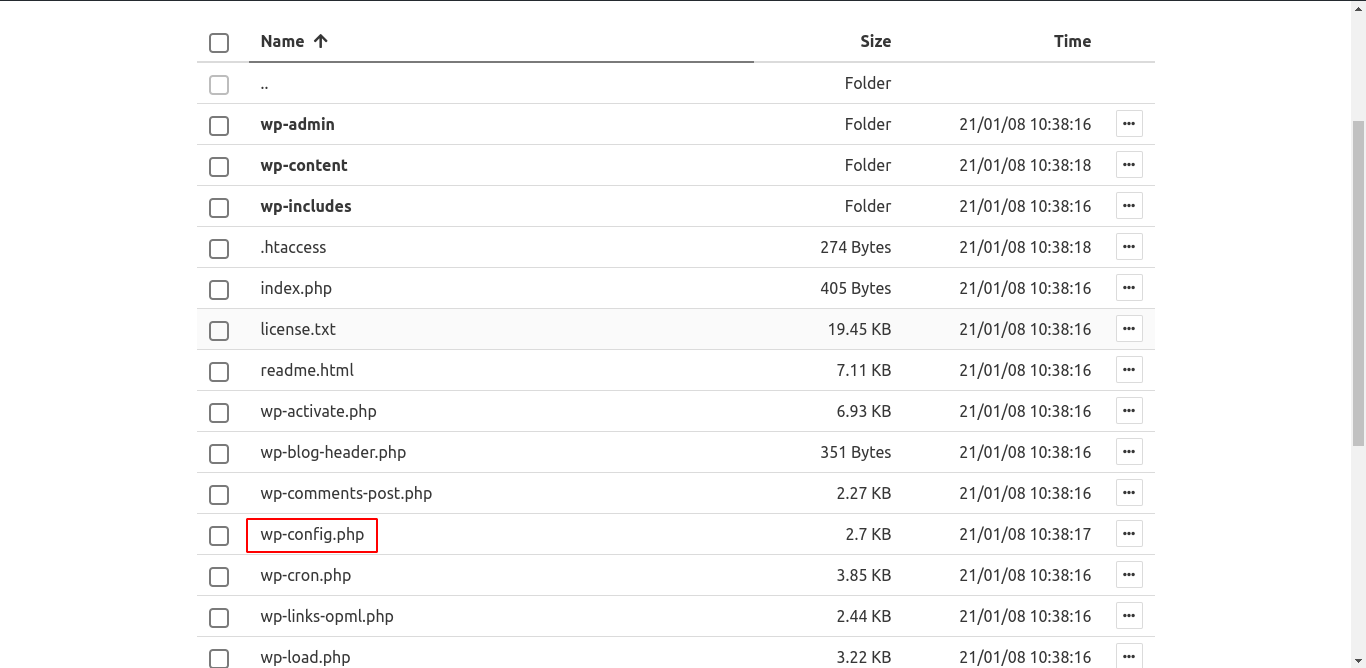This screenshot has height=668, width=1366.
Task: Click the wp-links-opml.php file name
Action: (327, 616)
